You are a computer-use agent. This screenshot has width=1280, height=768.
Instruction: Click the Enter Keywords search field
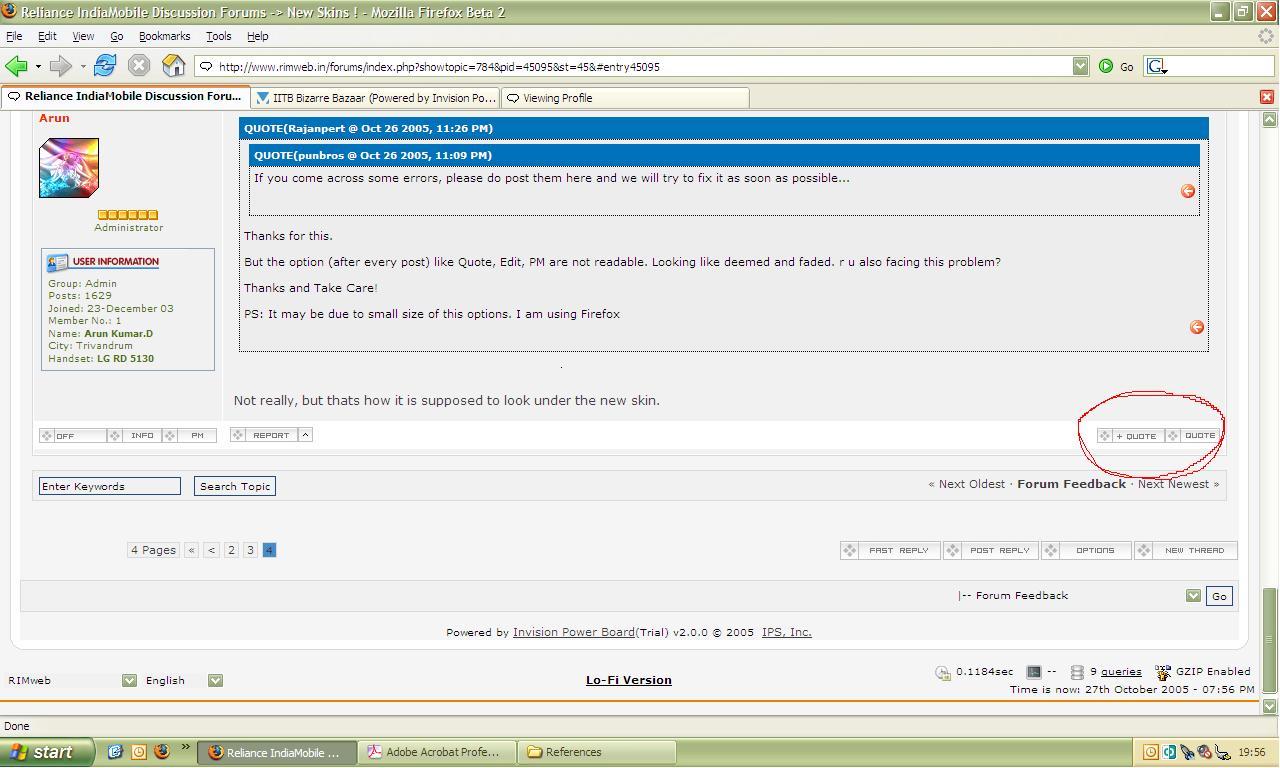(x=110, y=486)
